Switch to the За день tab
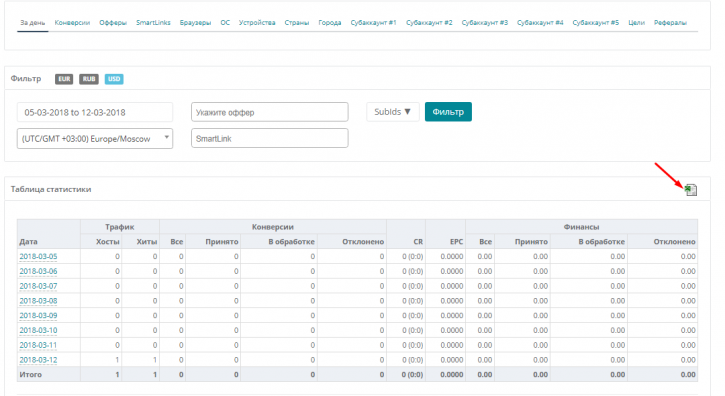Viewport: 725px width, 396px height. click(x=32, y=23)
